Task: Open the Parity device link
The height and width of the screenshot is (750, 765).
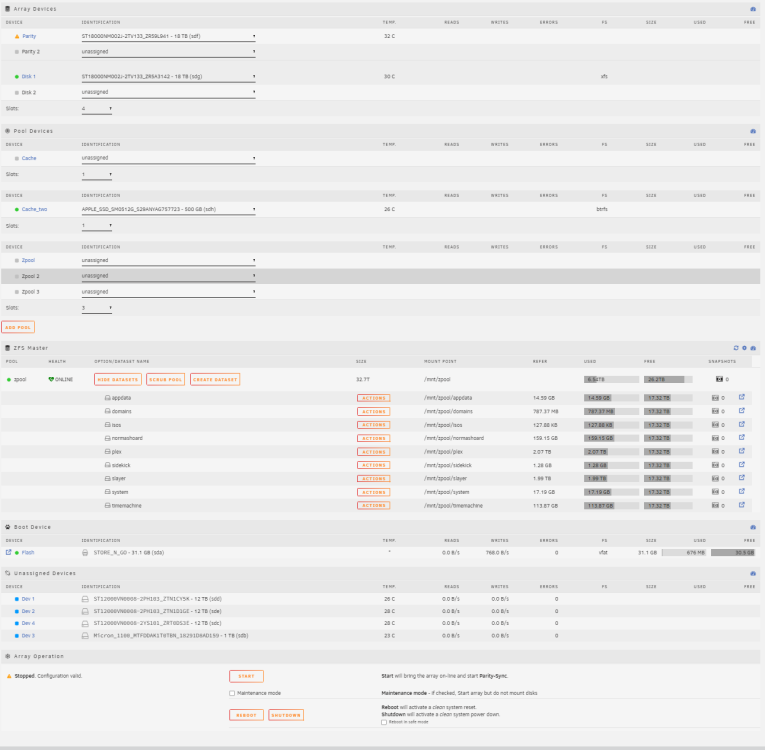Action: [x=29, y=36]
